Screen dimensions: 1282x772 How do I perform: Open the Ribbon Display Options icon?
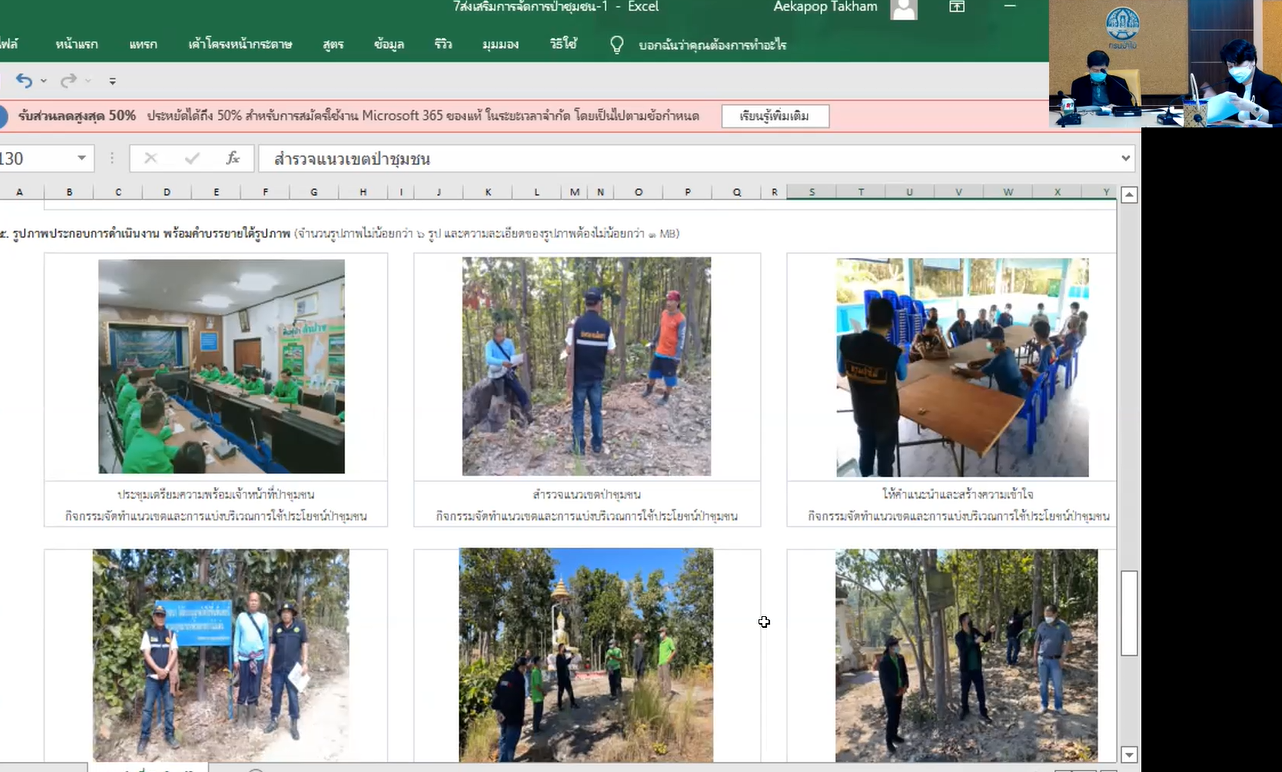(x=957, y=7)
